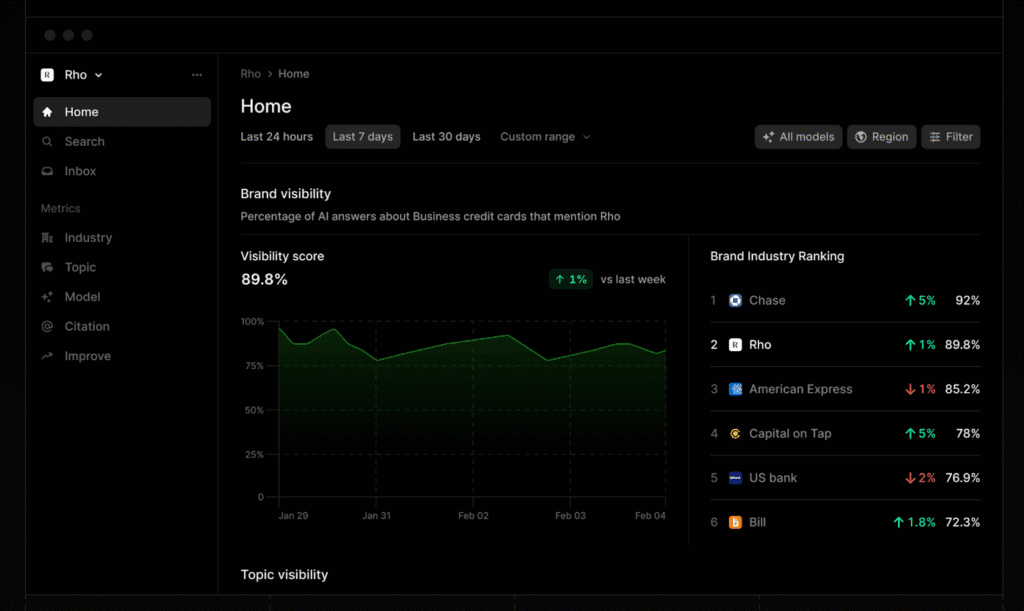The width and height of the screenshot is (1024, 611).
Task: Click the Model sparkle icon in sidebar
Action: click(x=47, y=297)
